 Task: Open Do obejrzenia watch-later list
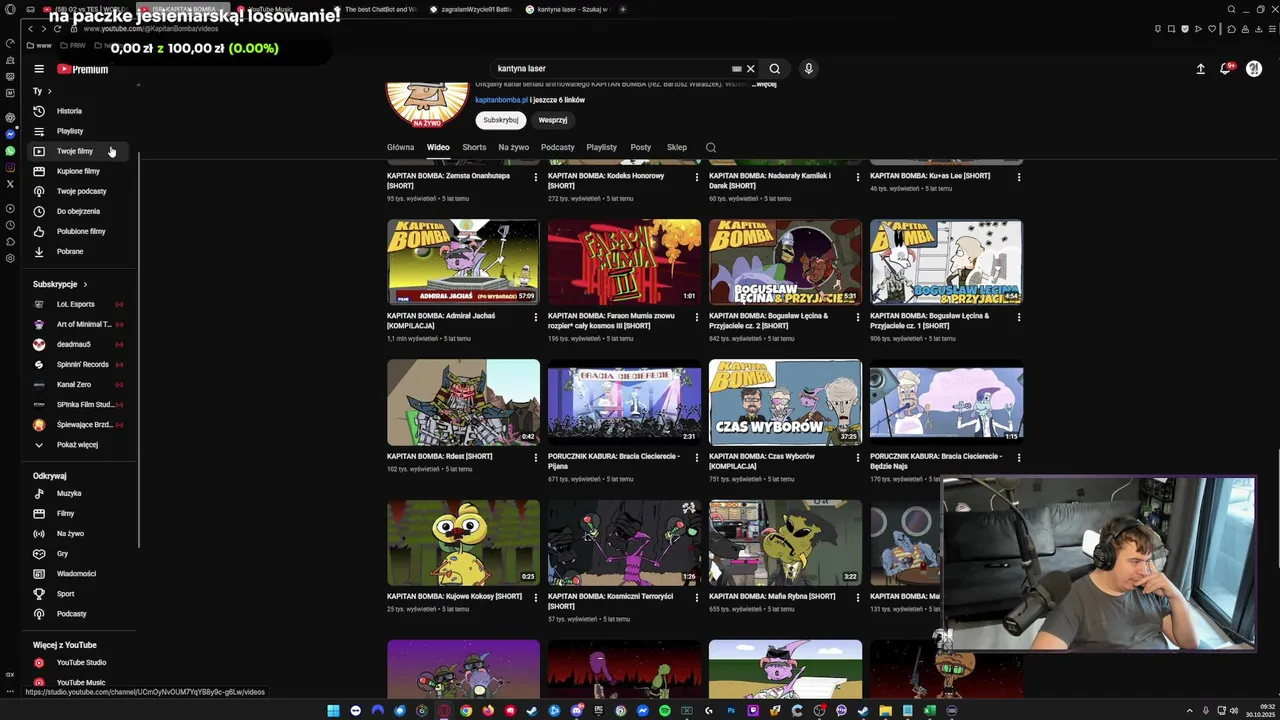coord(80,211)
